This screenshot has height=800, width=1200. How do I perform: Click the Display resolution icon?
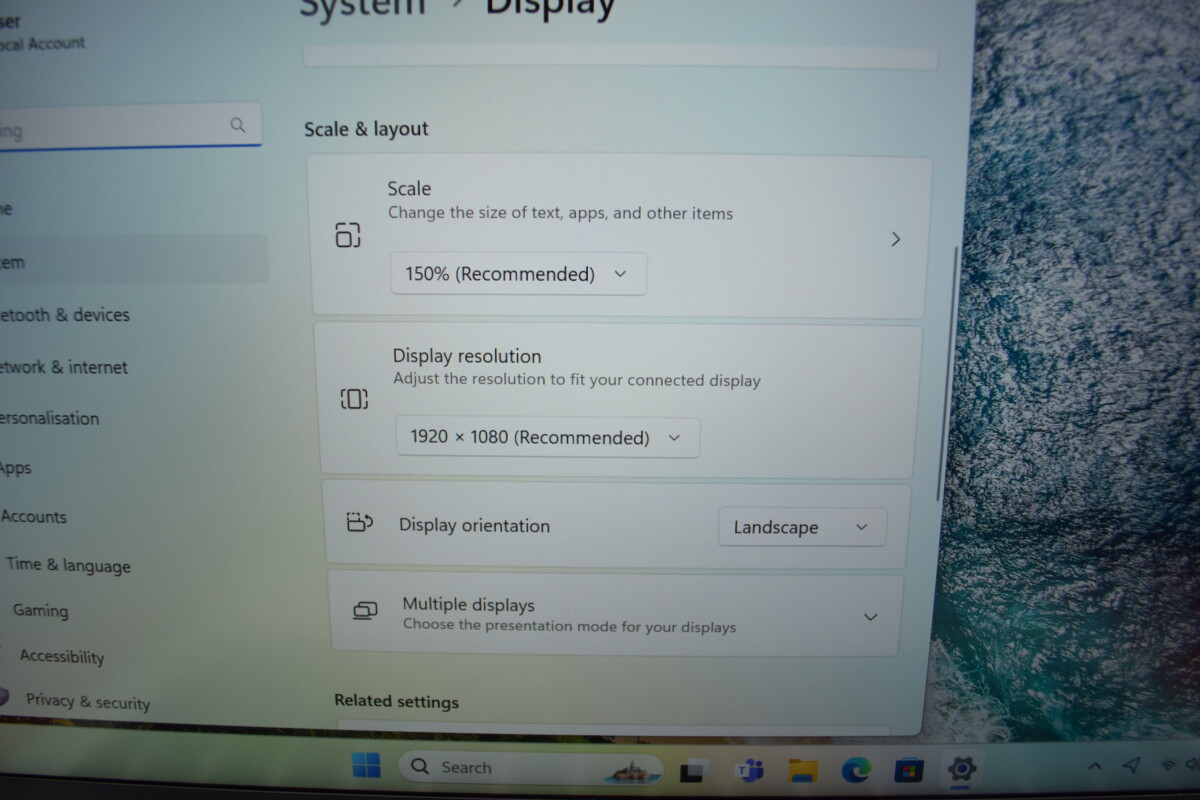(354, 399)
